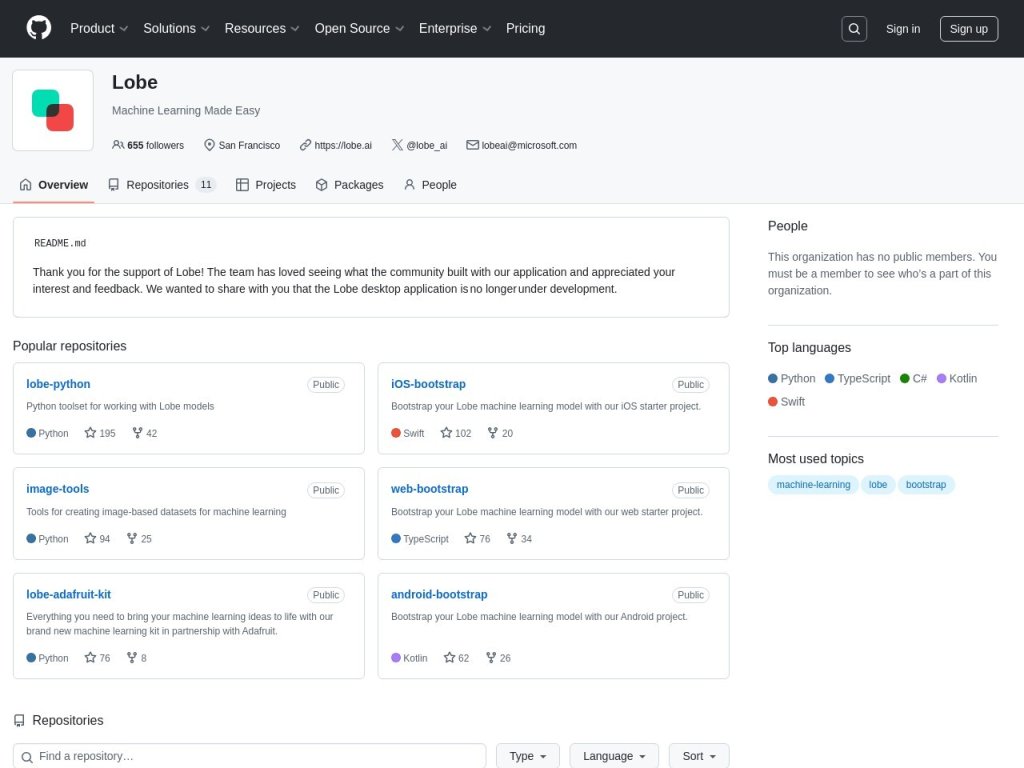1024x768 pixels.
Task: Switch to the People tab
Action: [430, 185]
